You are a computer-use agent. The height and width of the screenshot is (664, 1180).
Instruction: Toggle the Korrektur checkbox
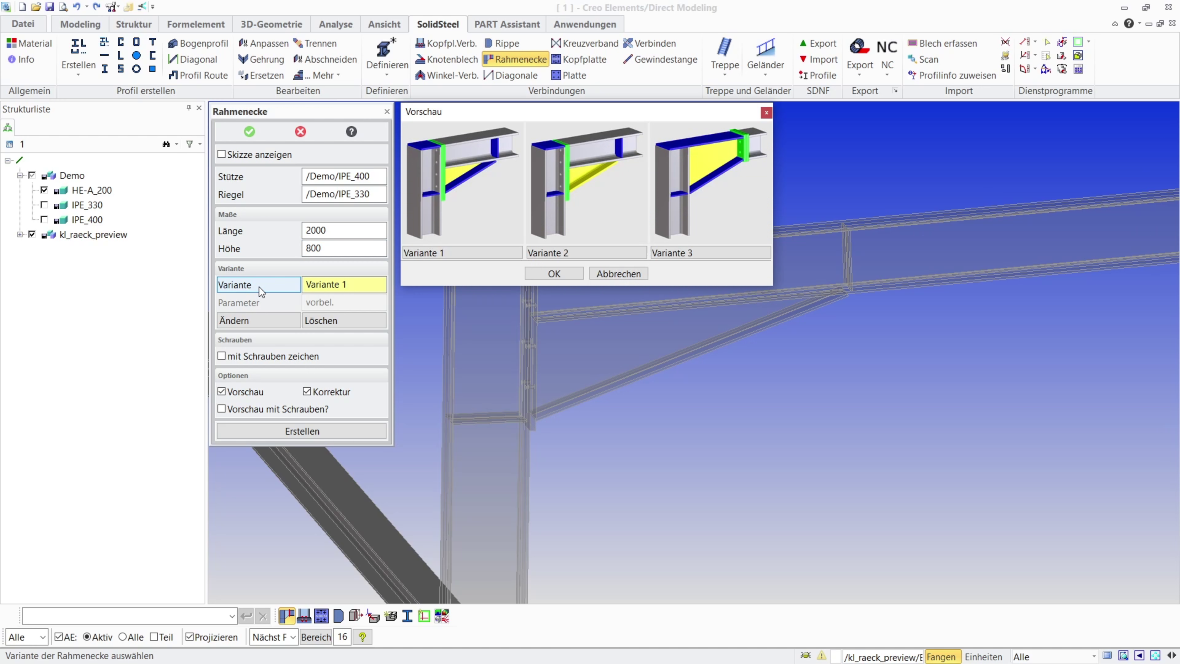307,391
